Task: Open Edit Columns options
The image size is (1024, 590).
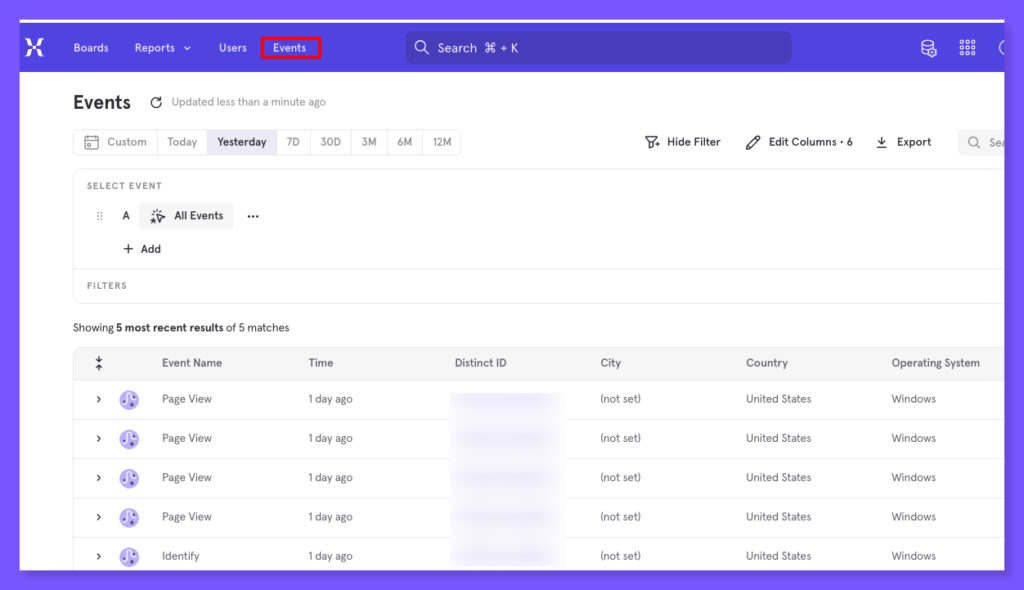Action: point(799,142)
